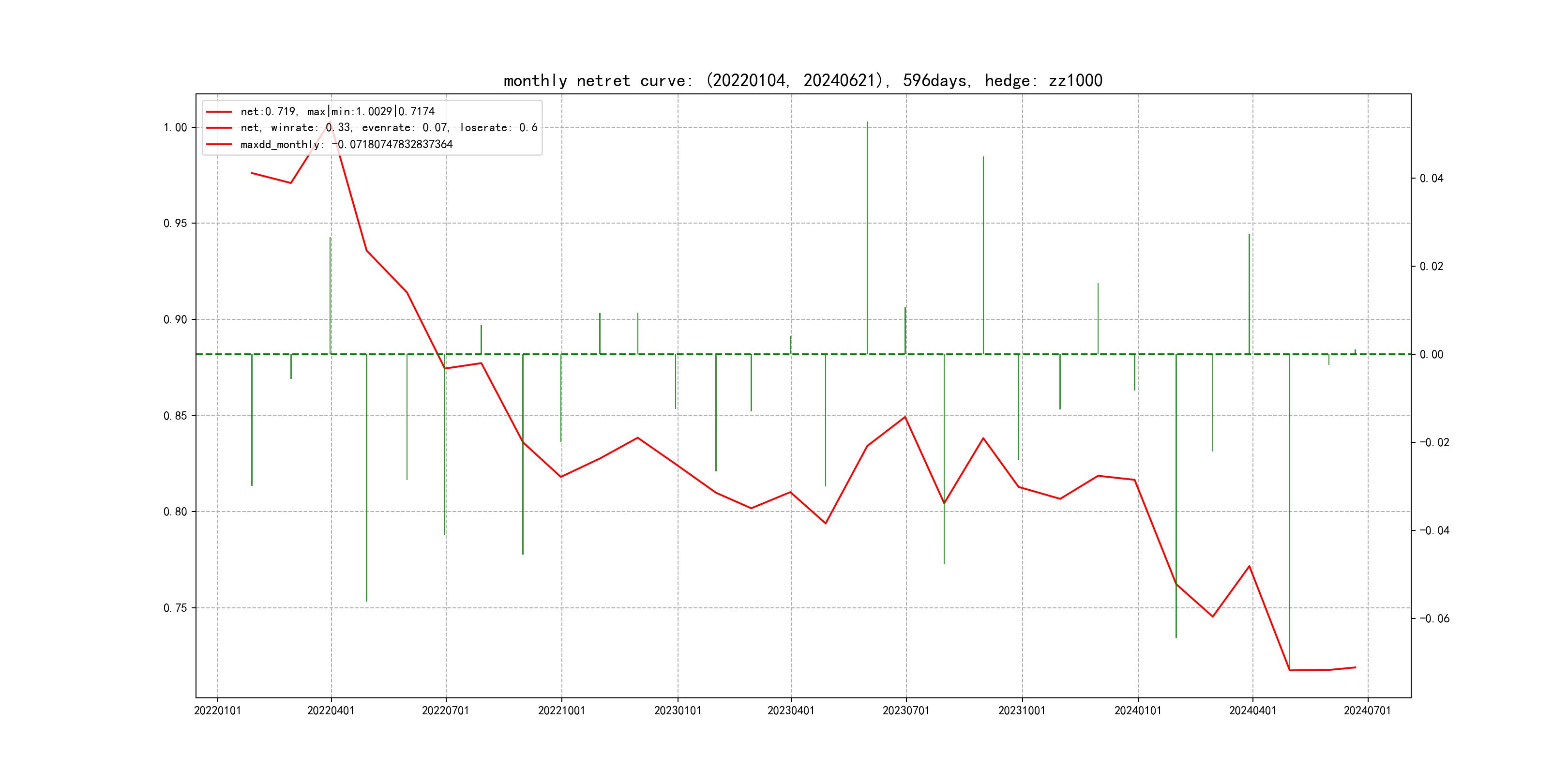
Task: Click the 0.85 left axis tick label
Action: [x=175, y=416]
